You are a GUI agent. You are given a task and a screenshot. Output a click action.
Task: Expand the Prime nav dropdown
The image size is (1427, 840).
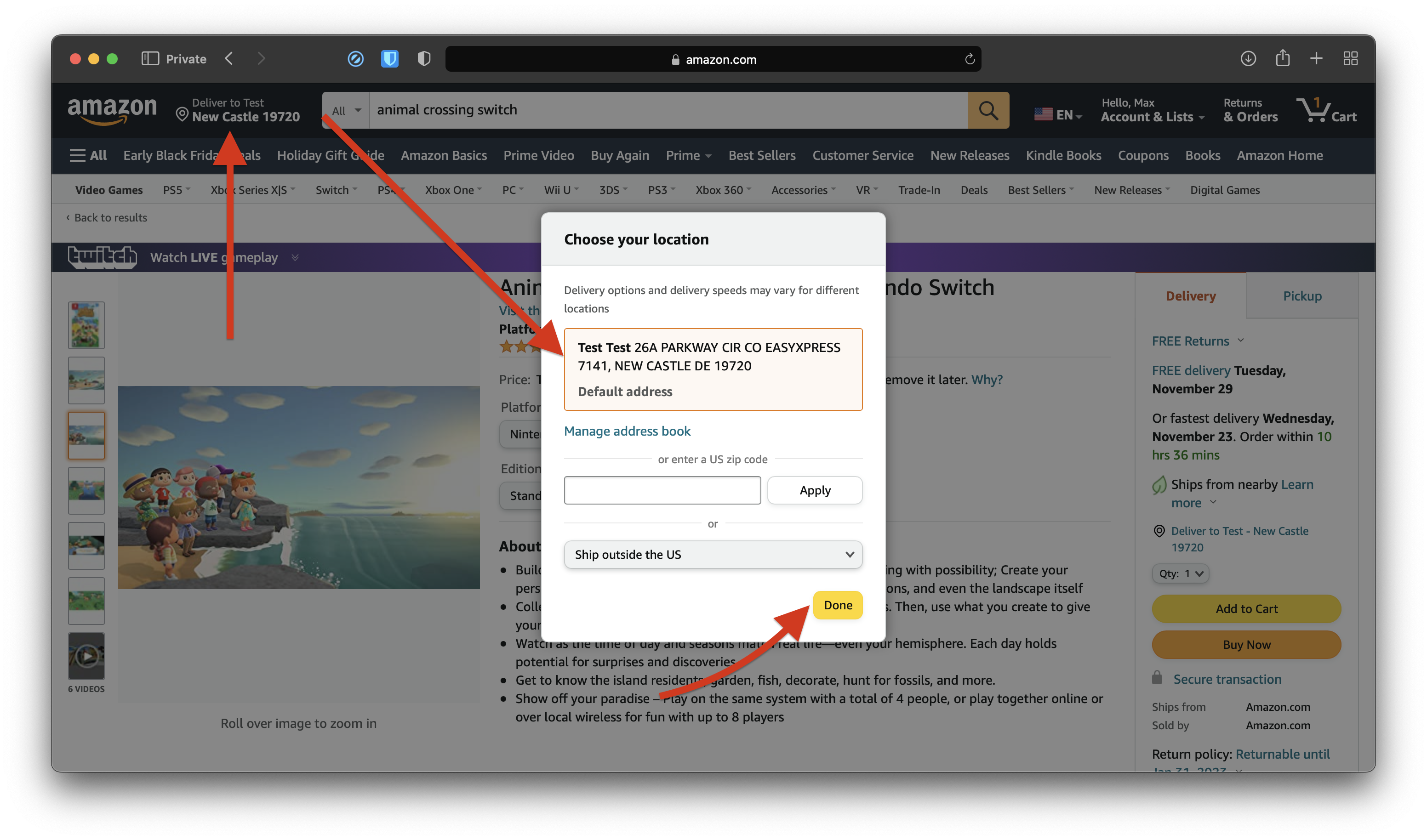(x=689, y=155)
